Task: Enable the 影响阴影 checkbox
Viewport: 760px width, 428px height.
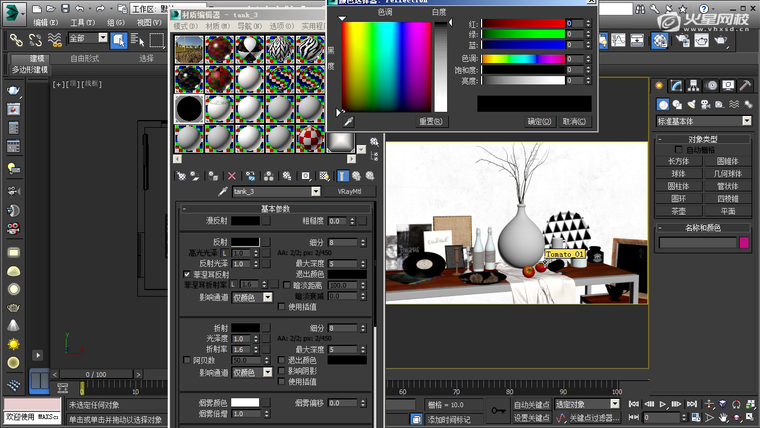Action: click(283, 371)
